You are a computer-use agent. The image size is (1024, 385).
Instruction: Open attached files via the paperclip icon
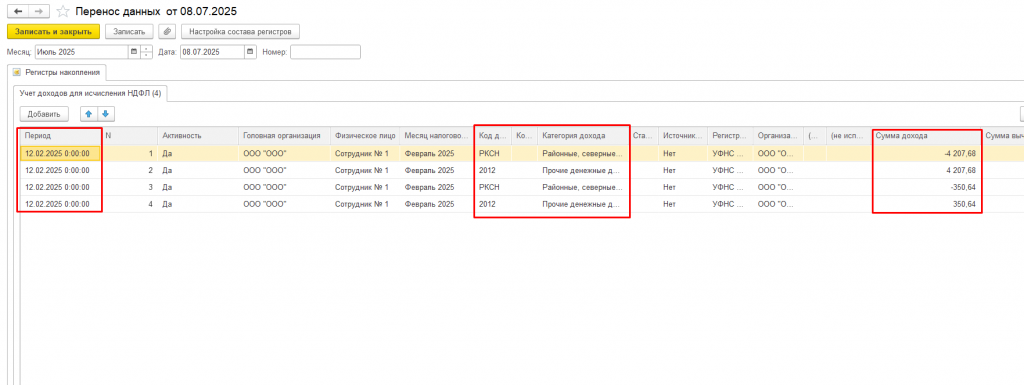tap(168, 31)
